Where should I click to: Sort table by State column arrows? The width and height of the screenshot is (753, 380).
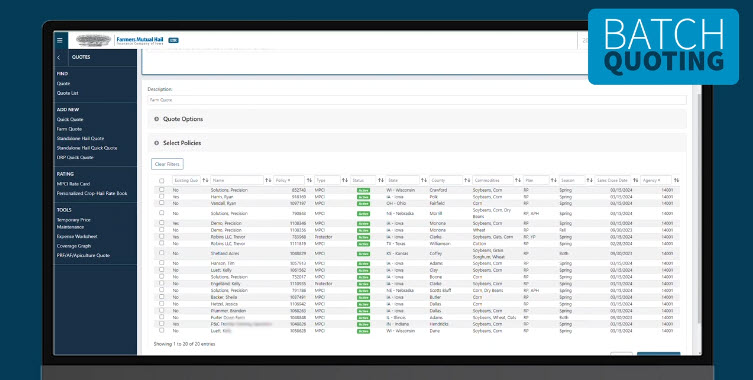(424, 180)
